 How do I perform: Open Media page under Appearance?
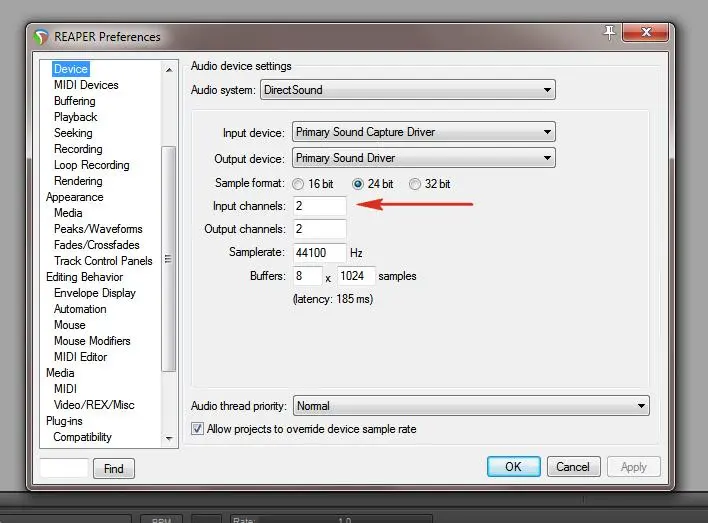coord(68,213)
